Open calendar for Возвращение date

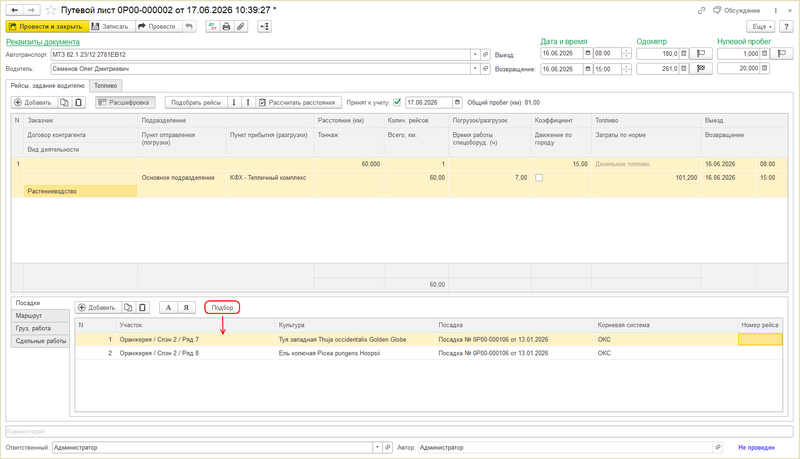pos(588,68)
